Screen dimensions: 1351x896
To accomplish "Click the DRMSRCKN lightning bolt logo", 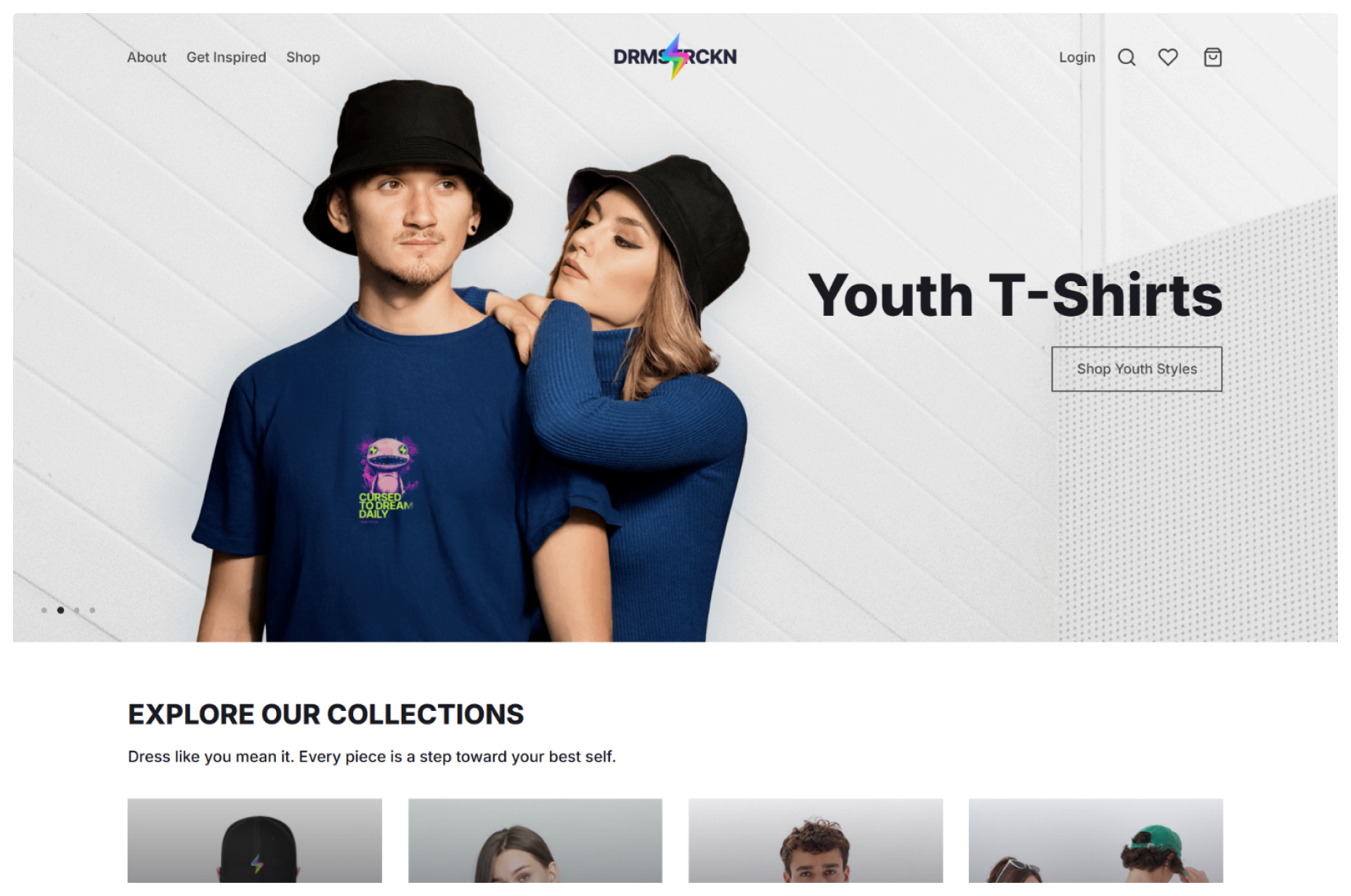I will click(x=675, y=57).
